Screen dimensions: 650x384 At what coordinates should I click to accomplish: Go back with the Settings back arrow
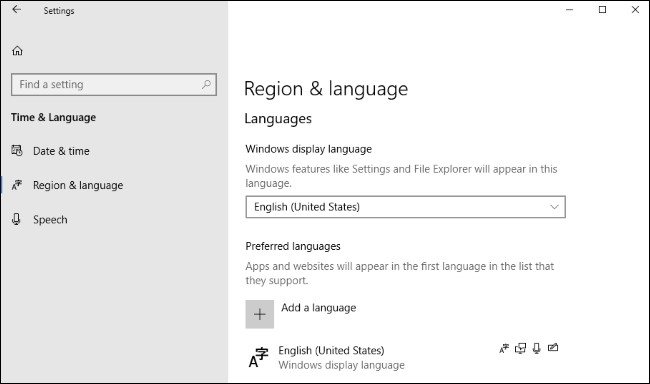[x=17, y=10]
